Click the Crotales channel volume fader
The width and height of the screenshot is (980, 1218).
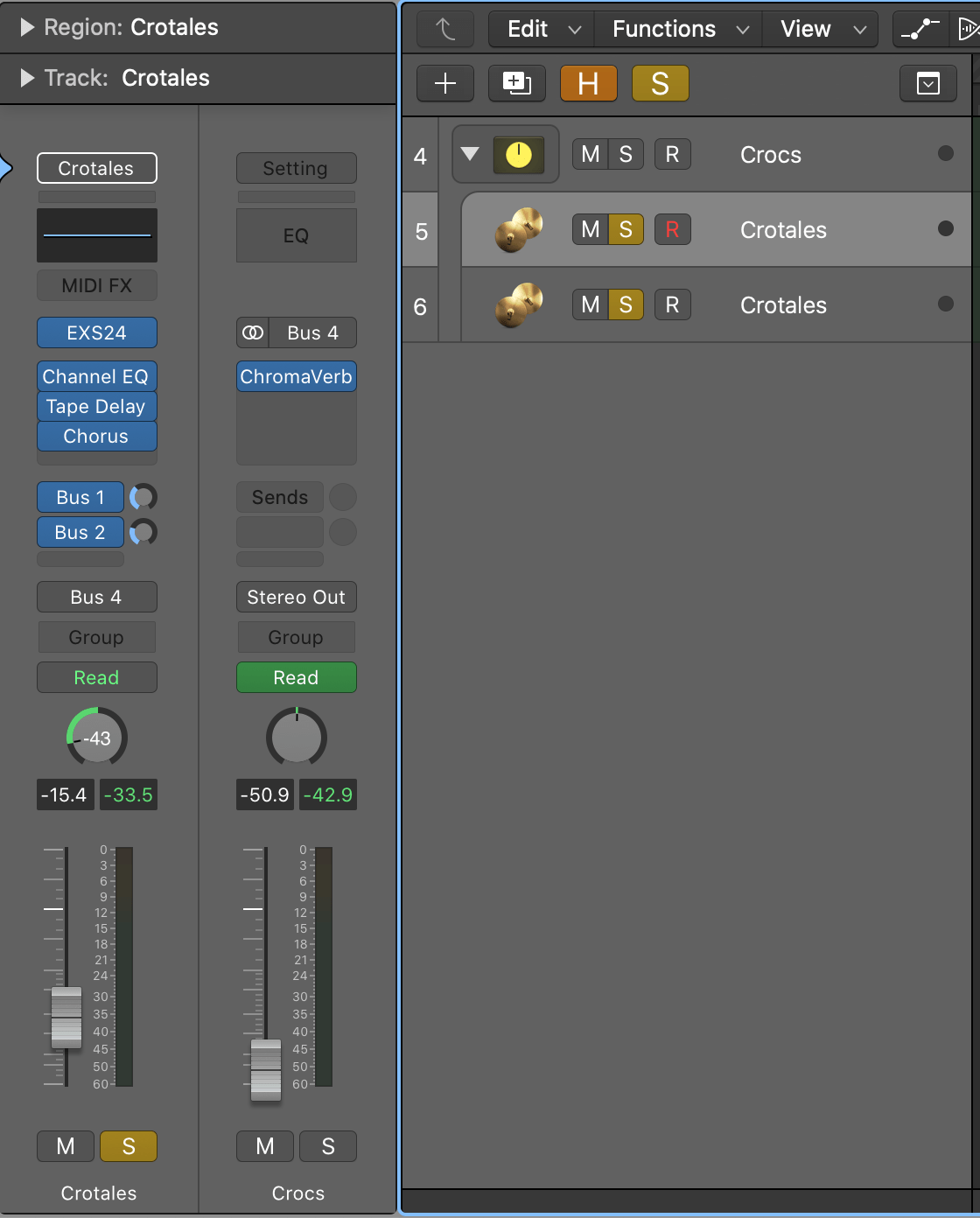pos(66,1017)
